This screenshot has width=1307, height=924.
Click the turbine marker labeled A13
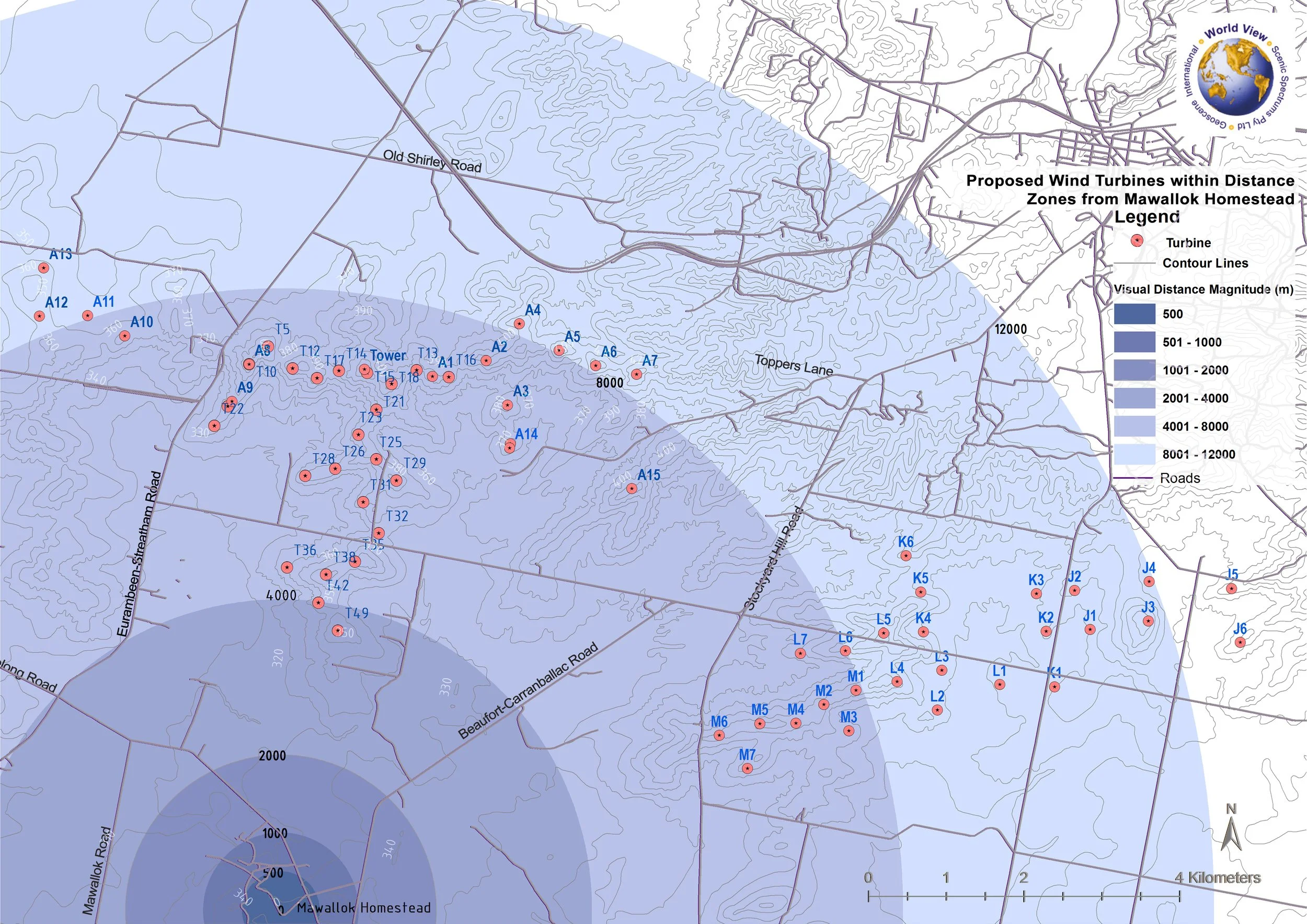point(44,268)
